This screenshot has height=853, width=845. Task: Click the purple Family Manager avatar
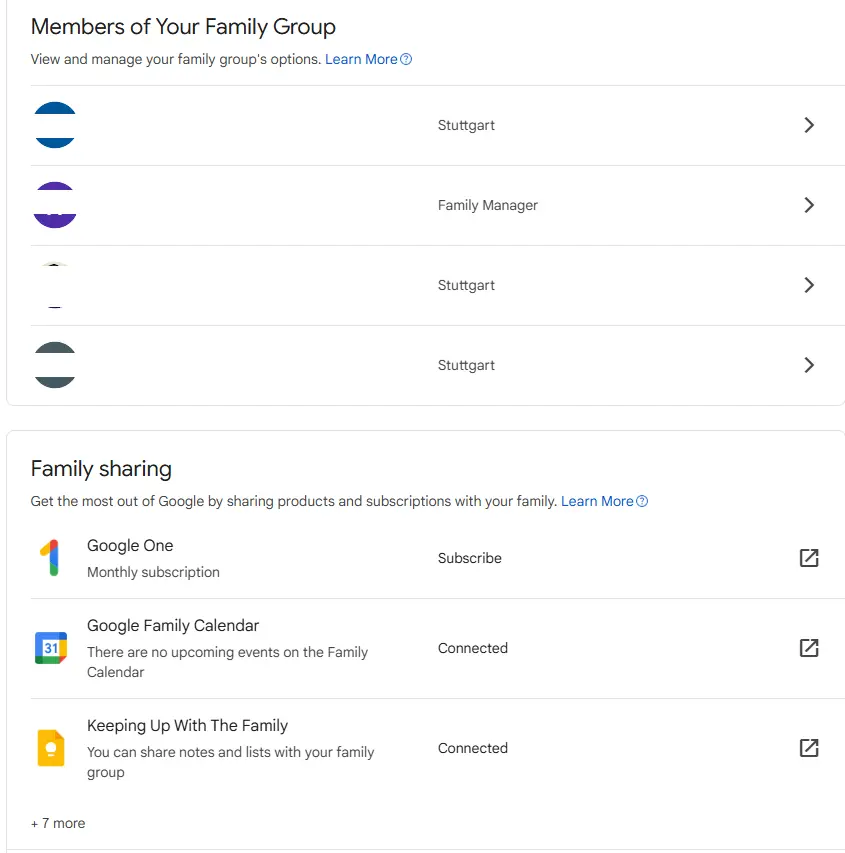(x=54, y=205)
